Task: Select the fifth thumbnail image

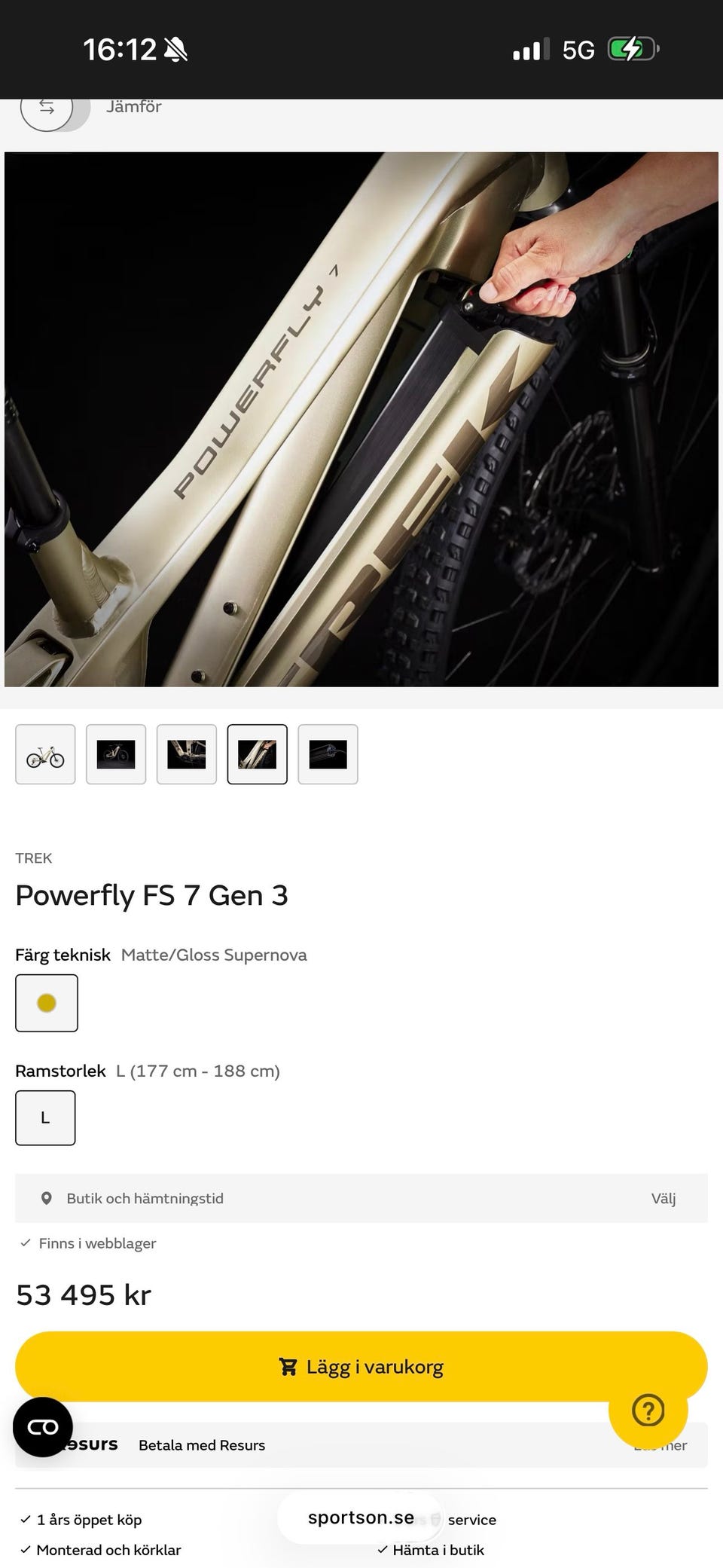Action: coord(328,754)
